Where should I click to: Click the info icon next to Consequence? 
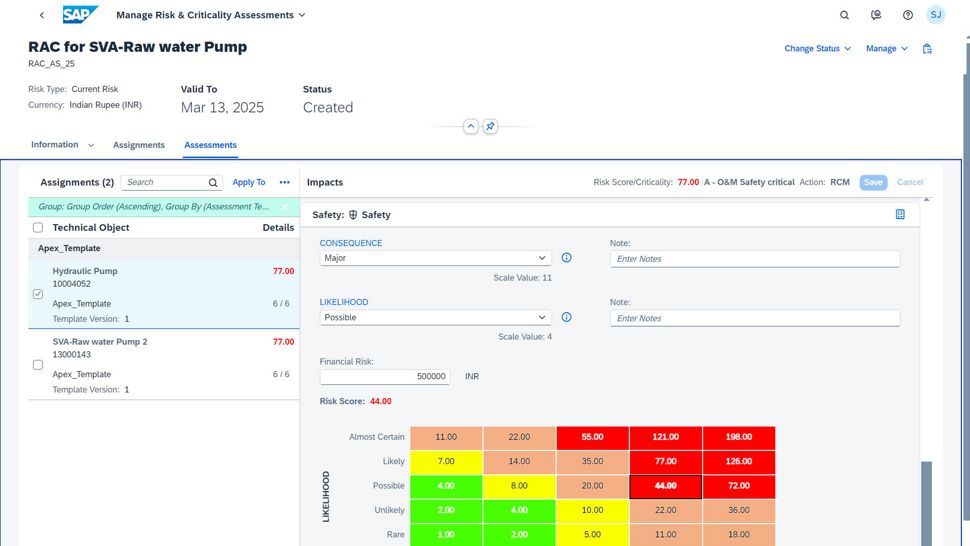tap(566, 258)
